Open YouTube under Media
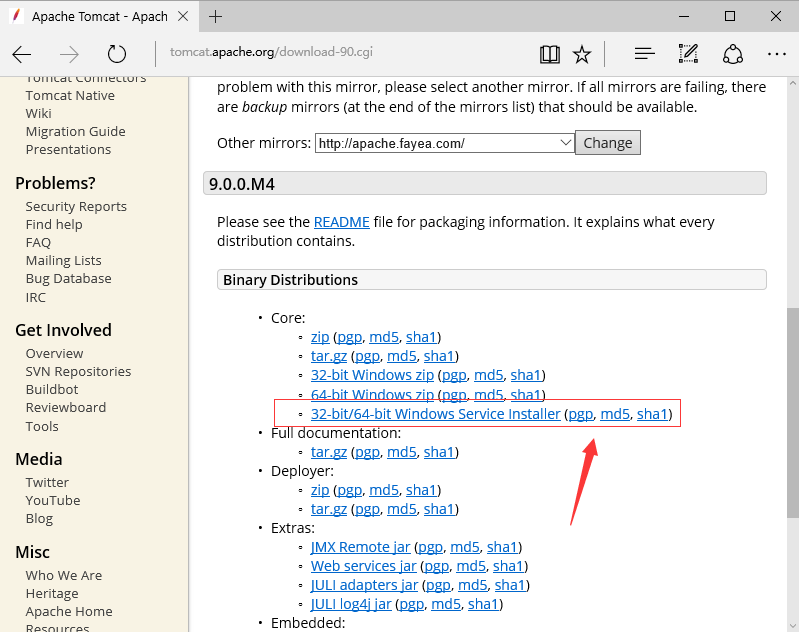 tap(53, 501)
